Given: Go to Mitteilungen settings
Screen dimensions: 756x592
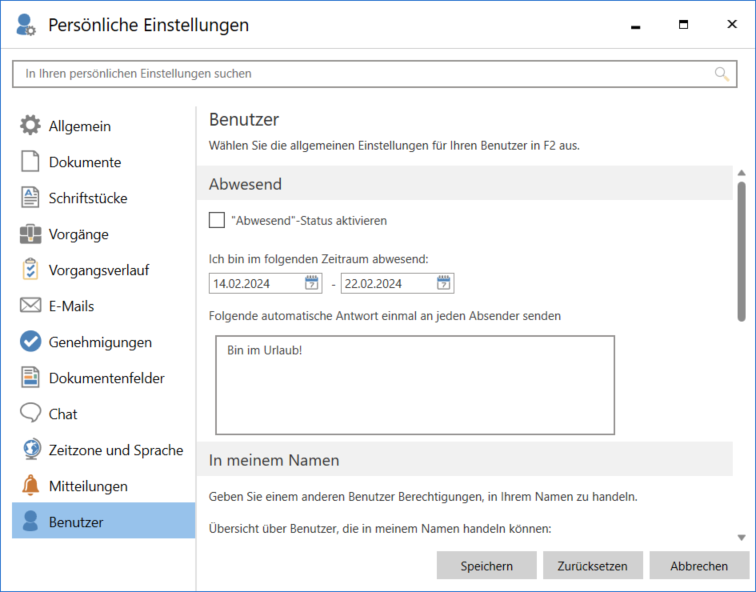Looking at the screenshot, I should coord(104,486).
